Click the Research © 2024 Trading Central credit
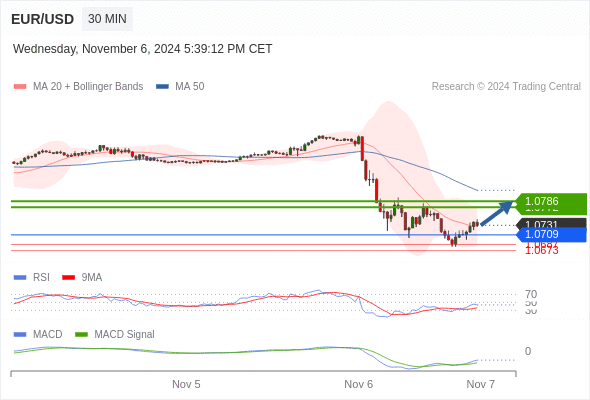The width and height of the screenshot is (590, 400). tap(506, 87)
